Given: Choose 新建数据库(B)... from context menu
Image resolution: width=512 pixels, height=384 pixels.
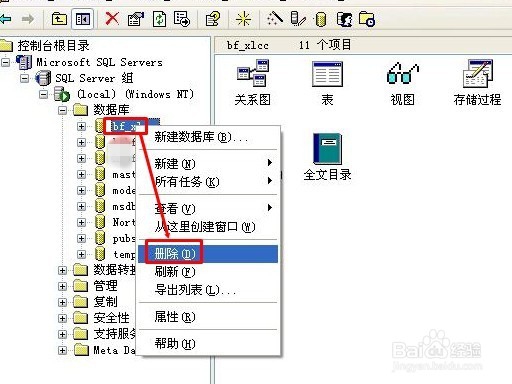Looking at the screenshot, I should (209, 137).
